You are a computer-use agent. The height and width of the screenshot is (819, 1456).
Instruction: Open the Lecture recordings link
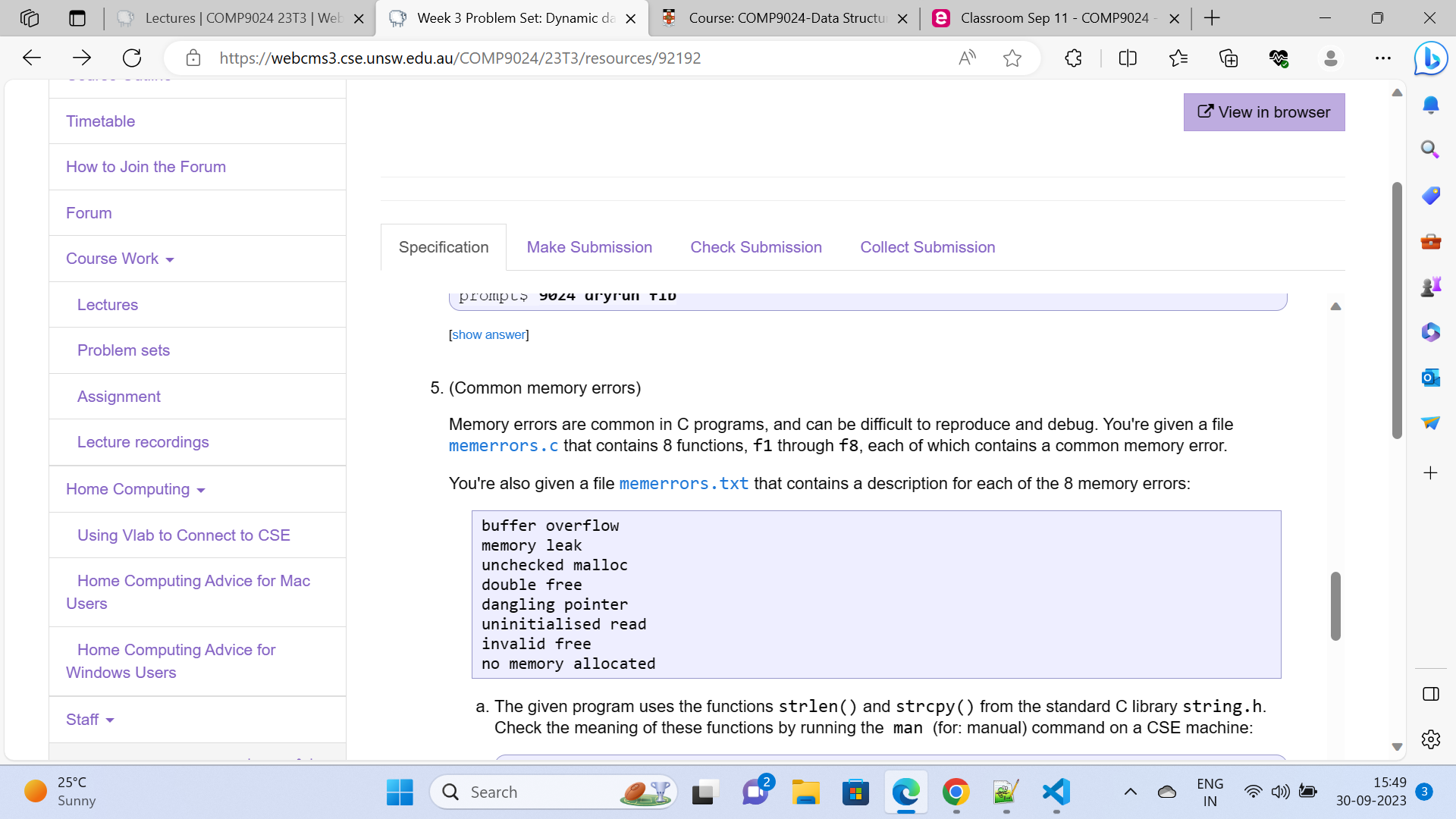[x=143, y=442]
